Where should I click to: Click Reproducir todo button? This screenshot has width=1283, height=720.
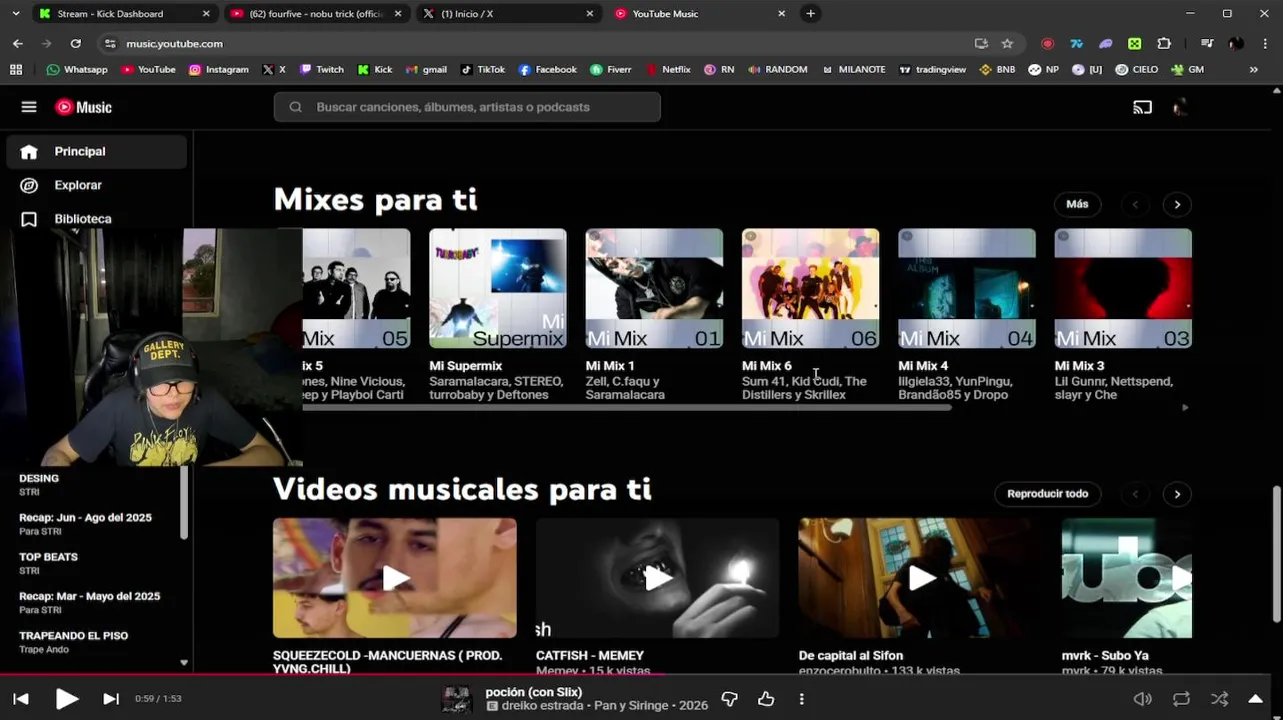tap(1047, 494)
